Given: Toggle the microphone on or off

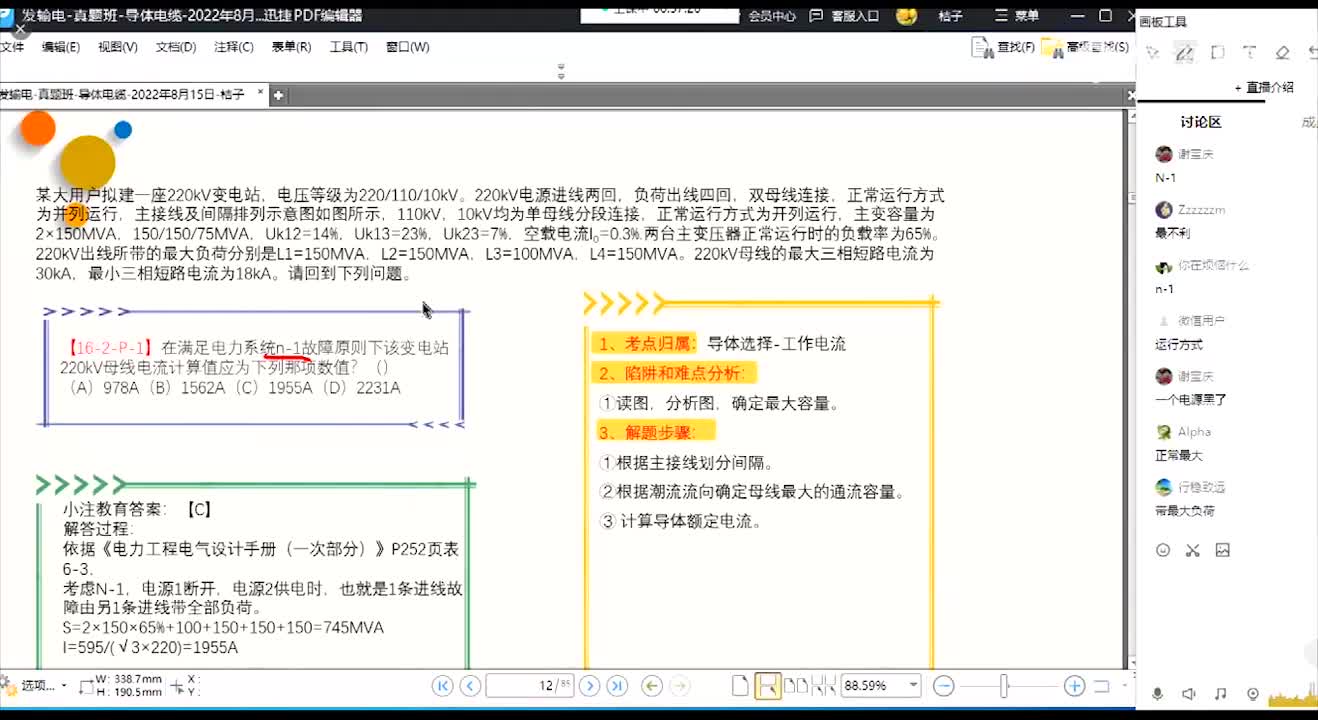Looking at the screenshot, I should click(1158, 694).
